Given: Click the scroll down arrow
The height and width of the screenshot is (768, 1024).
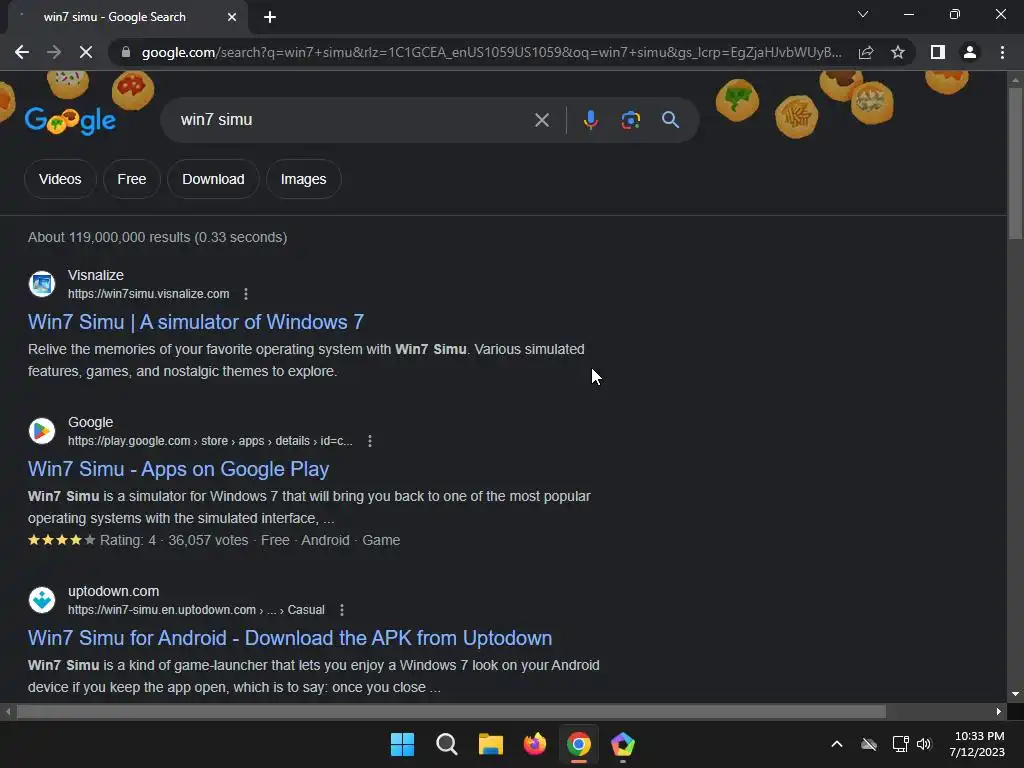Looking at the screenshot, I should [x=1015, y=694].
